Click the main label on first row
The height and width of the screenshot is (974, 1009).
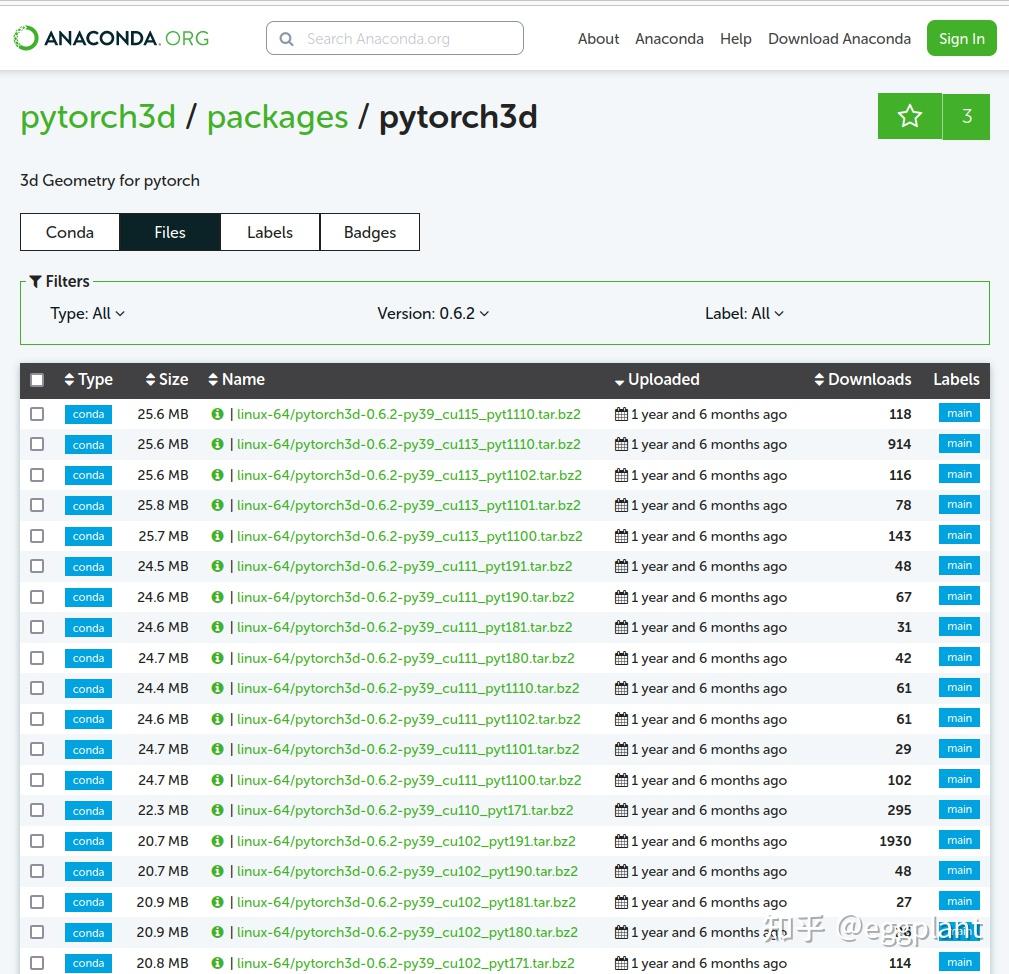(x=959, y=414)
